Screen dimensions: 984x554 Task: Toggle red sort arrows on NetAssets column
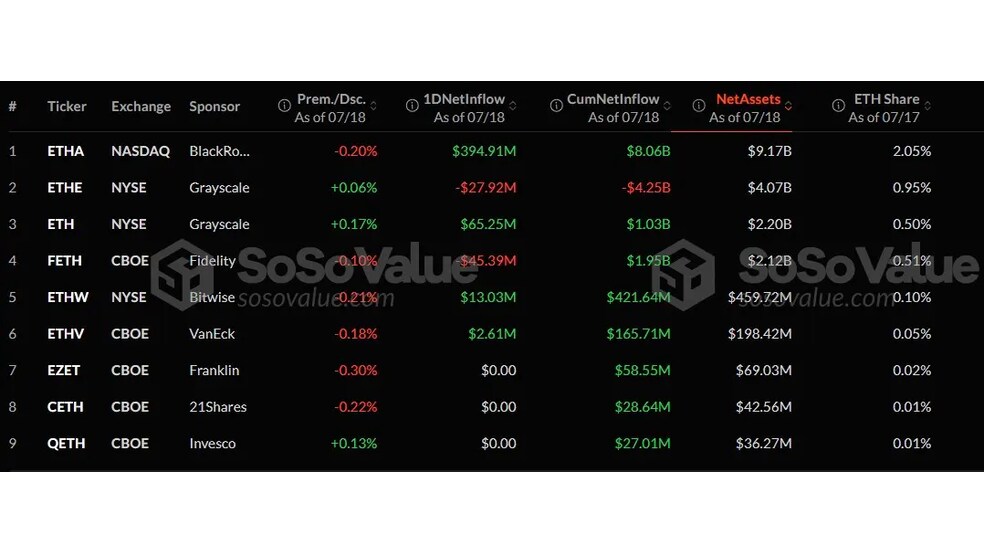point(788,106)
